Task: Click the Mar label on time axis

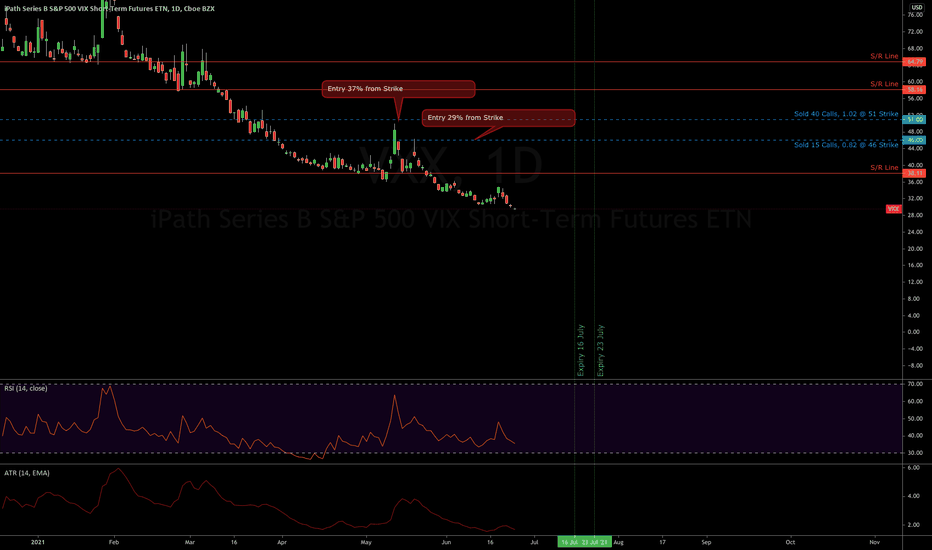Action: click(190, 542)
